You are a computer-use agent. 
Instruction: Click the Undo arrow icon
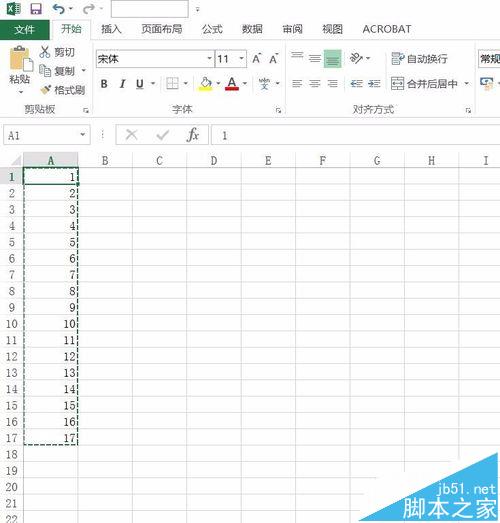pos(58,9)
